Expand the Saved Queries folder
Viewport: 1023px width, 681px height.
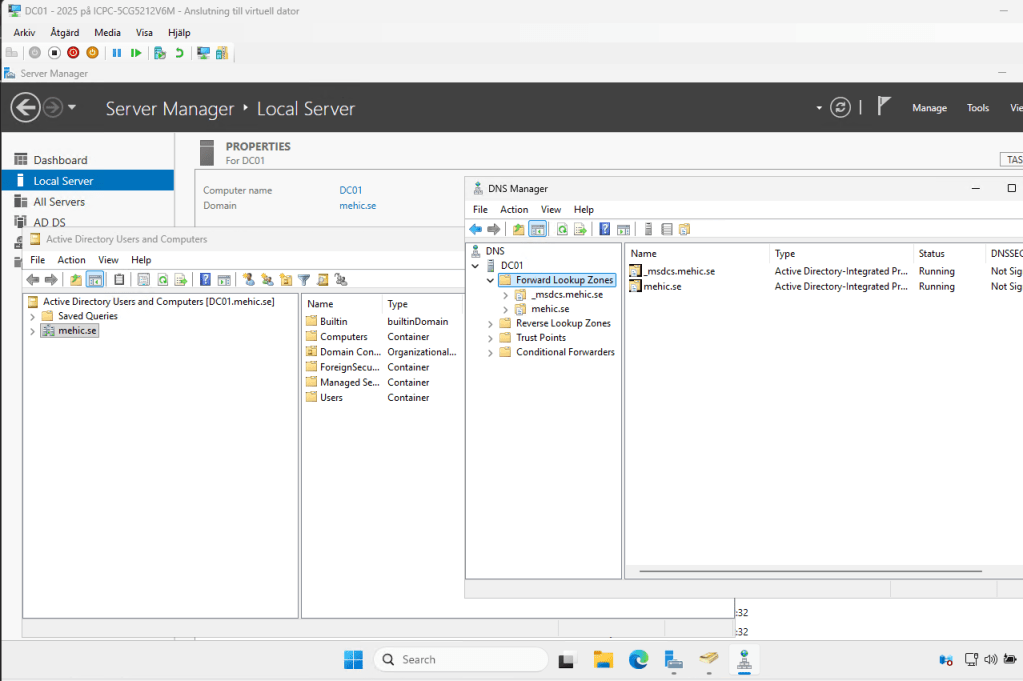coord(33,316)
